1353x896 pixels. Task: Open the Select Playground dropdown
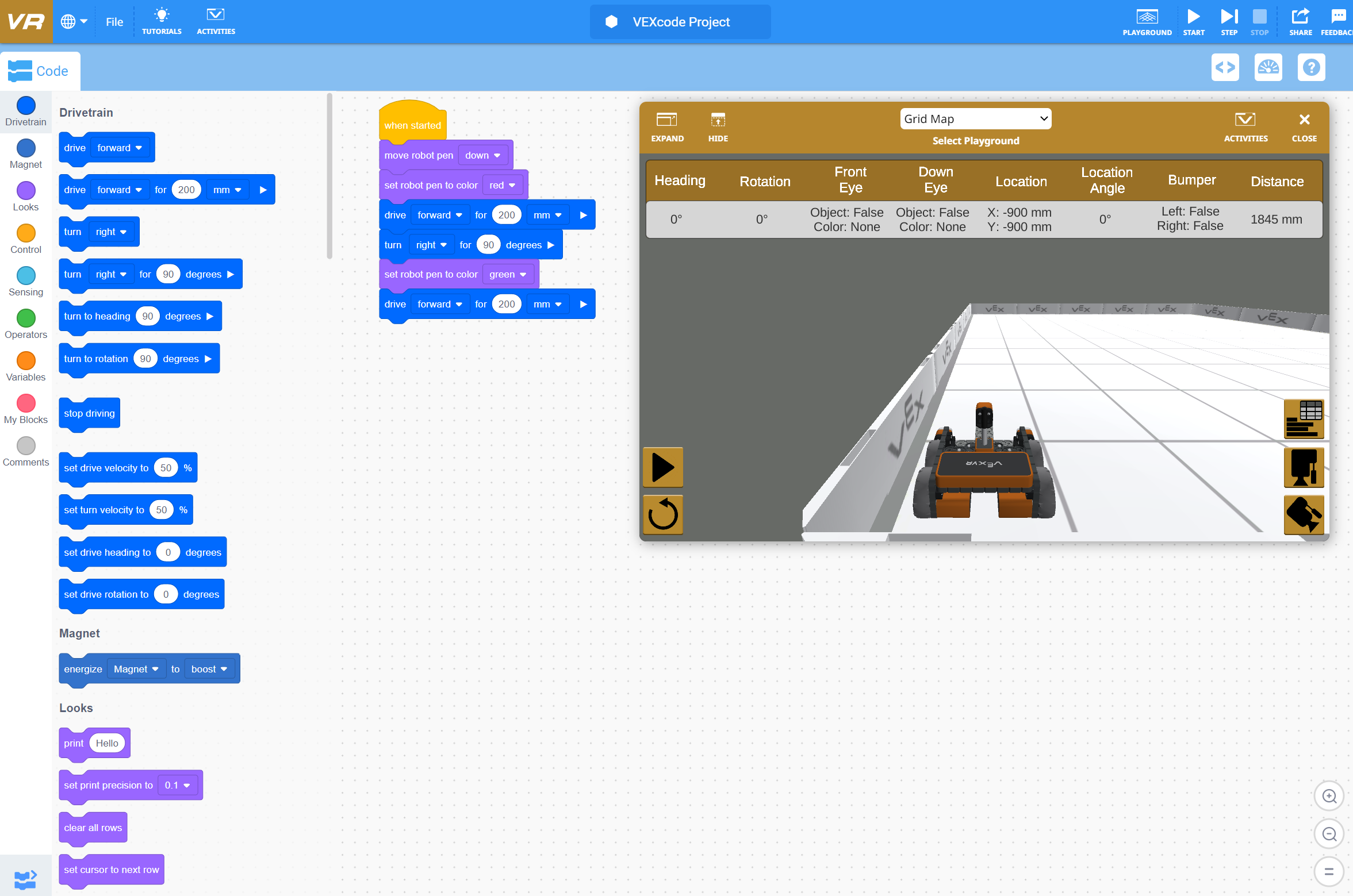tap(975, 118)
